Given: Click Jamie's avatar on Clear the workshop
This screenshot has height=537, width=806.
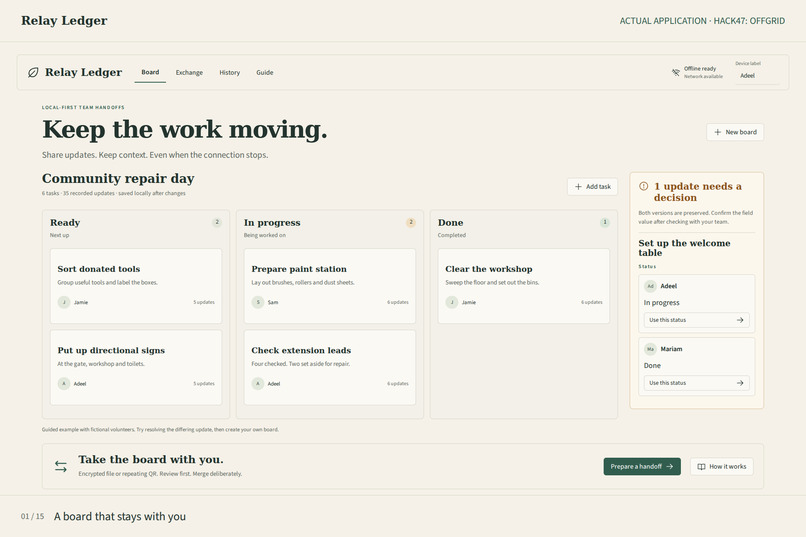Looking at the screenshot, I should tap(451, 302).
